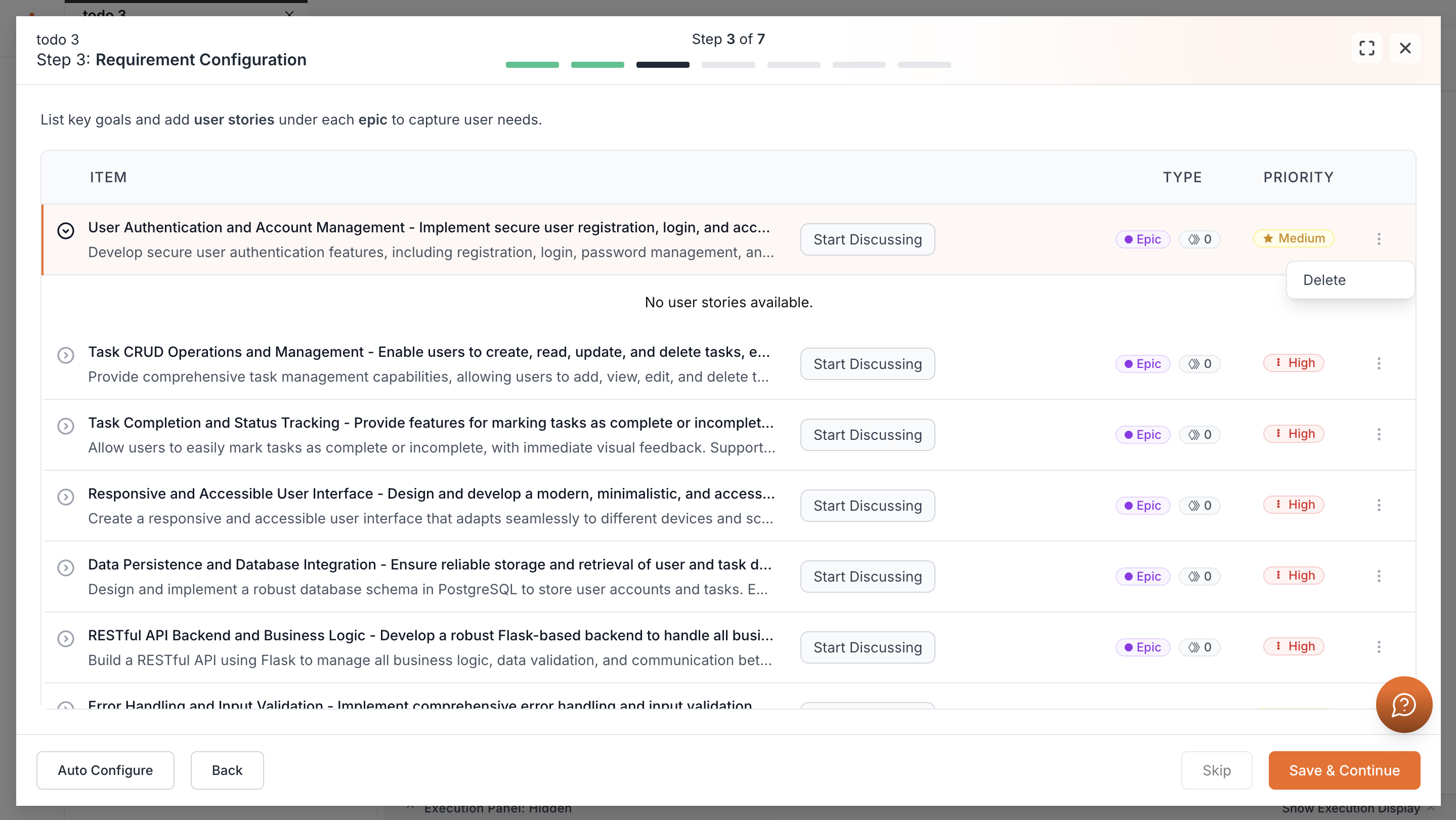Click story count badge on Data Persistence row
The image size is (1456, 820).
tap(1200, 576)
